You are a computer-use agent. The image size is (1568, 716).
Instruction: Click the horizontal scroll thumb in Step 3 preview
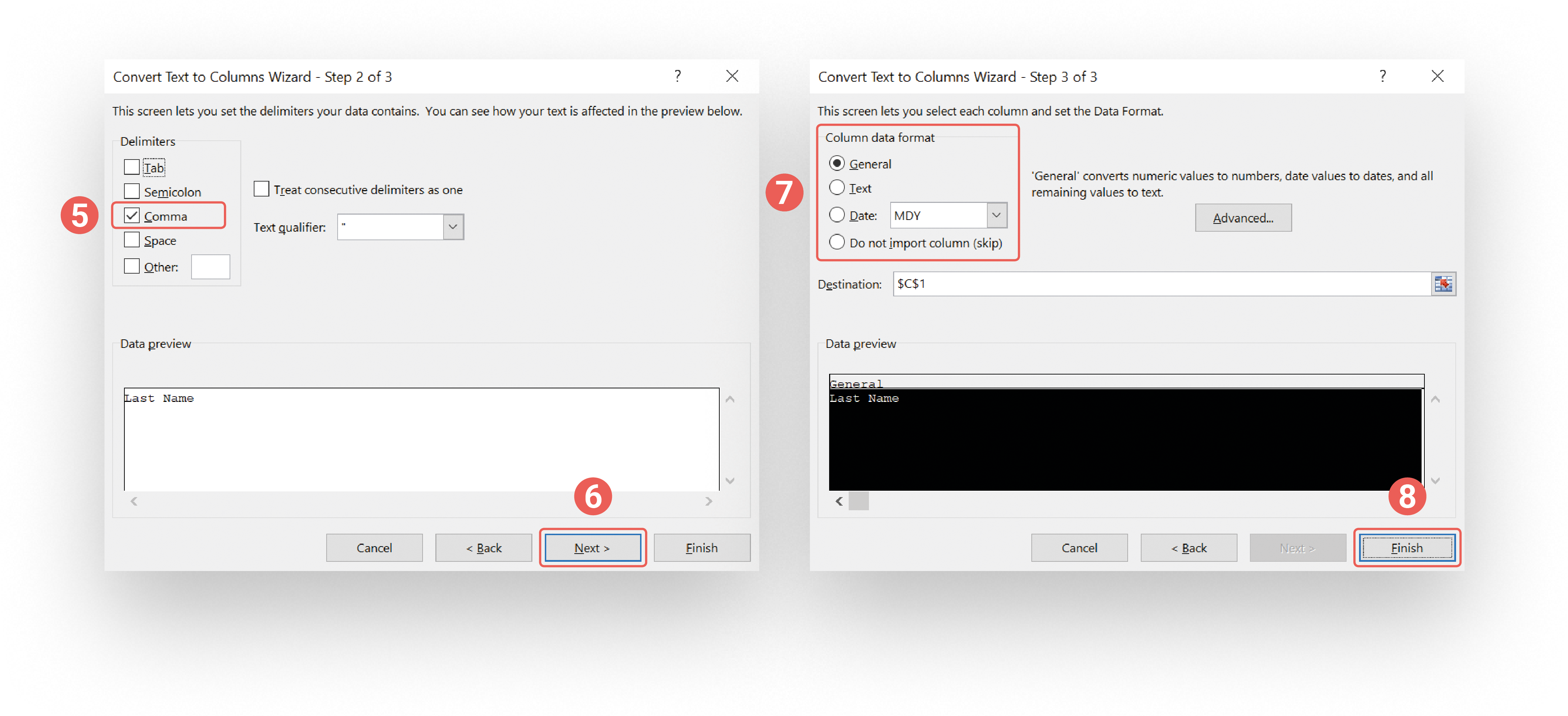858,501
